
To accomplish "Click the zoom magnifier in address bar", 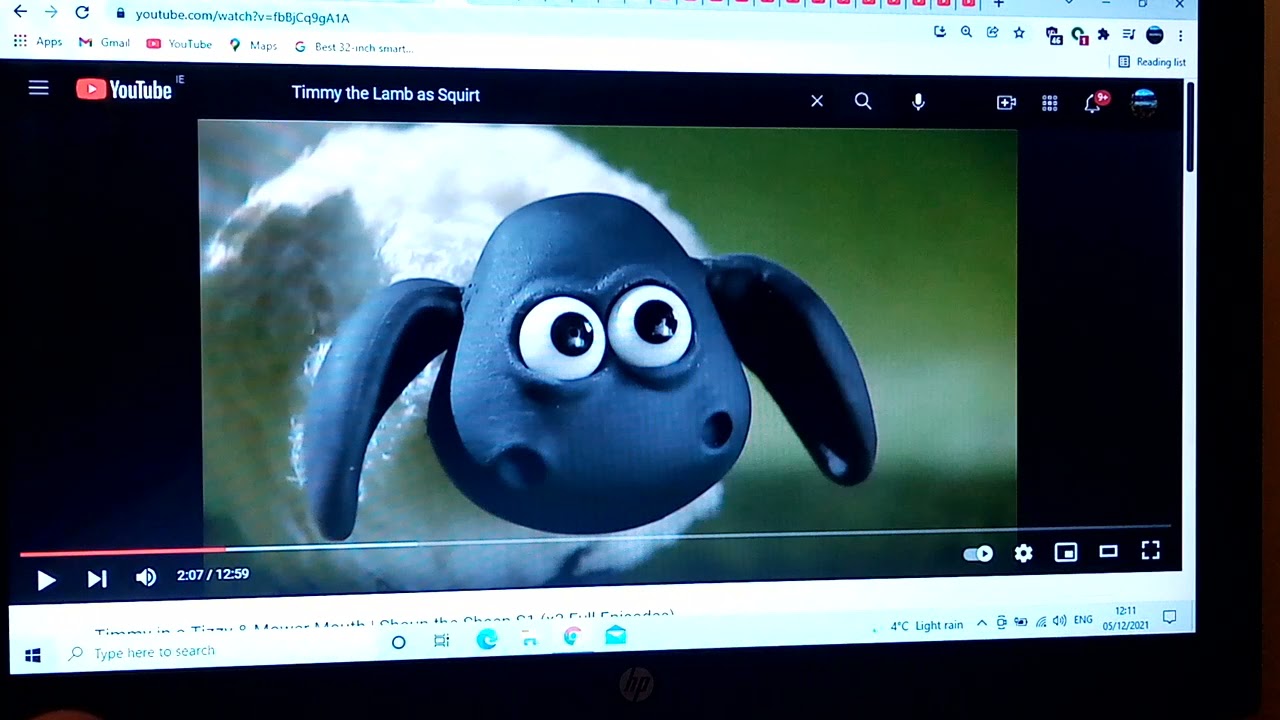I will (x=966, y=32).
